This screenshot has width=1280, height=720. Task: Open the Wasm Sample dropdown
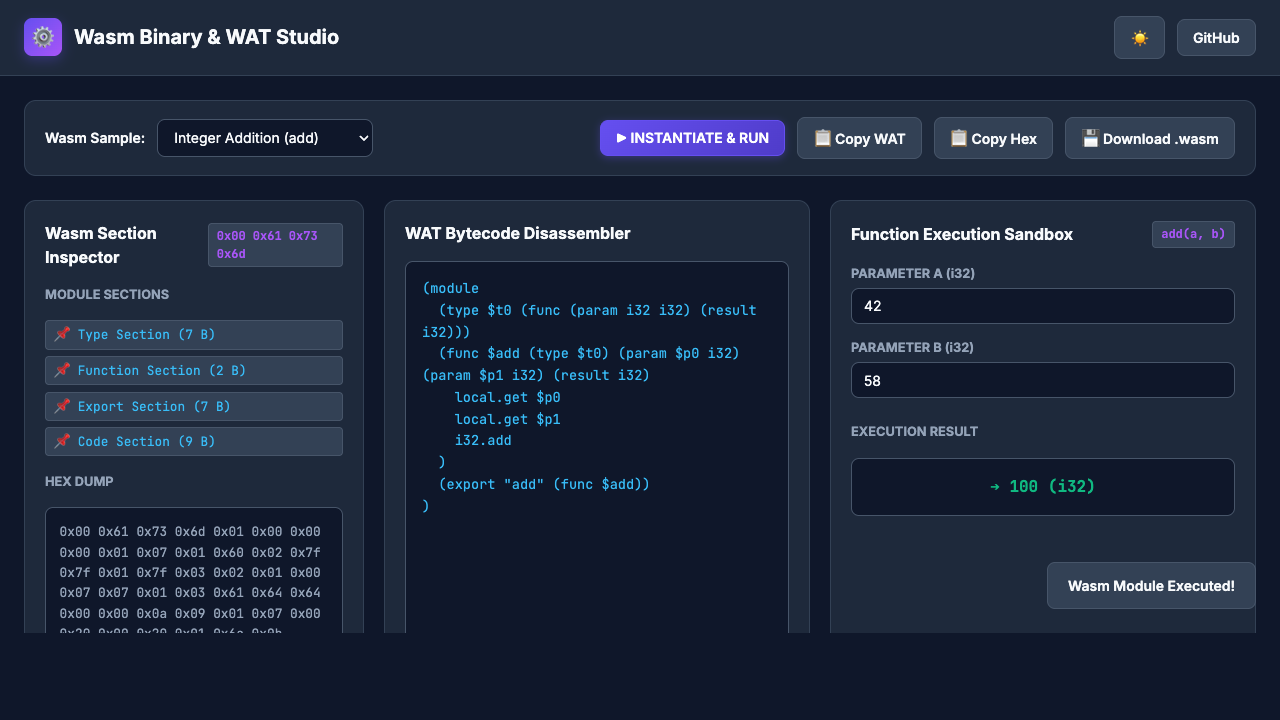[265, 138]
